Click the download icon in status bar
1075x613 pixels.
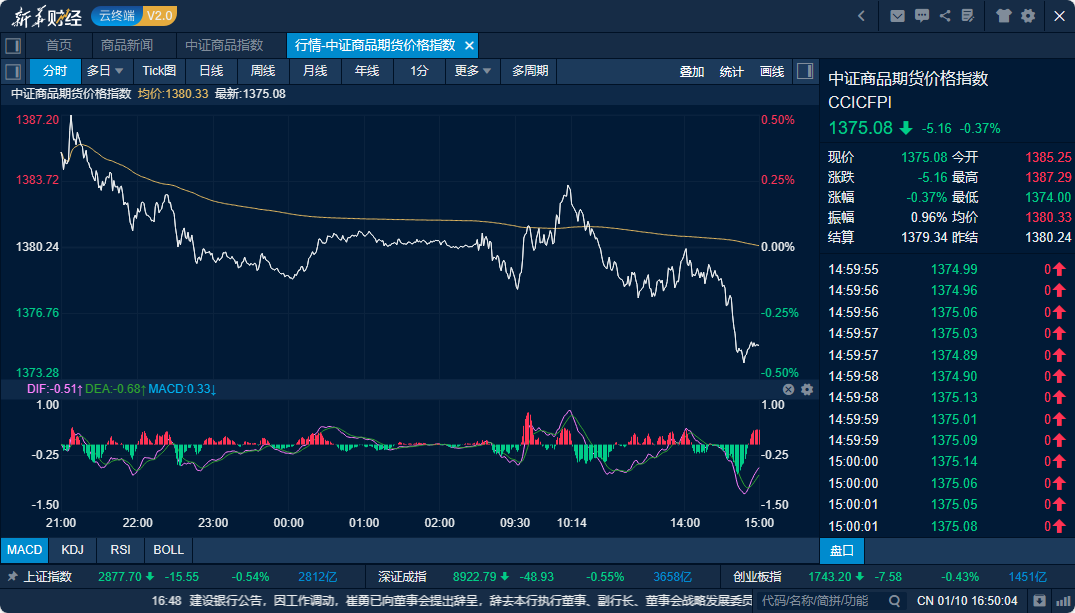pyautogui.click(x=1040, y=600)
